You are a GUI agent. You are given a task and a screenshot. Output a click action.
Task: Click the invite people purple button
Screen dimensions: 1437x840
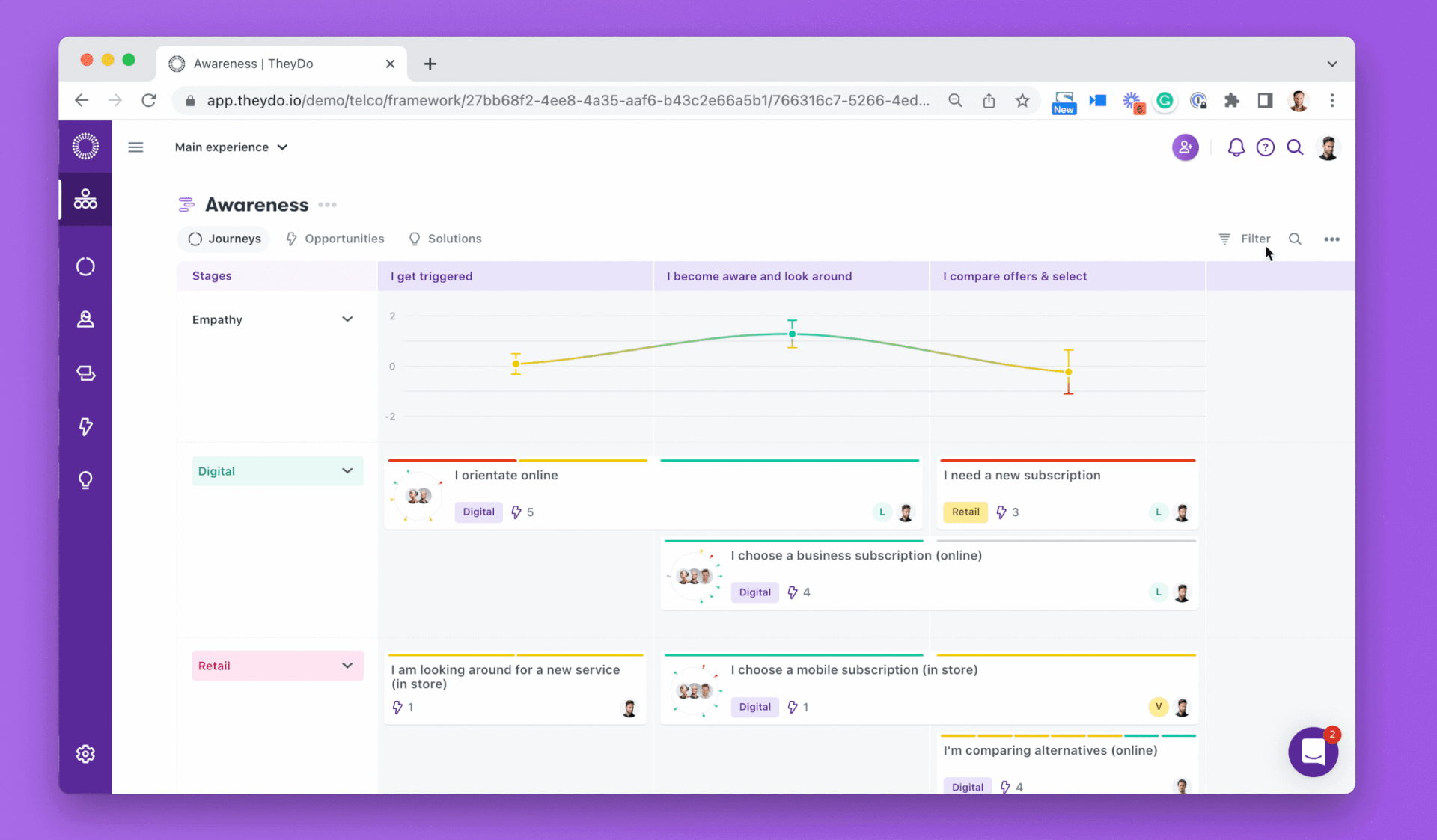(1185, 147)
